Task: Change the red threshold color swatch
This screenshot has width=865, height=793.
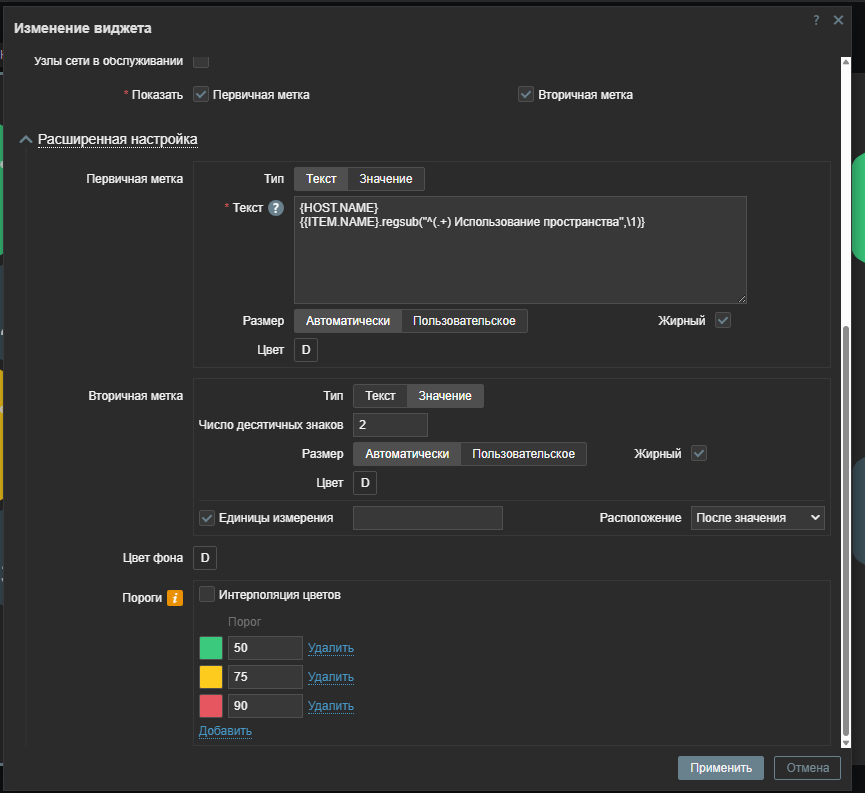Action: tap(211, 706)
